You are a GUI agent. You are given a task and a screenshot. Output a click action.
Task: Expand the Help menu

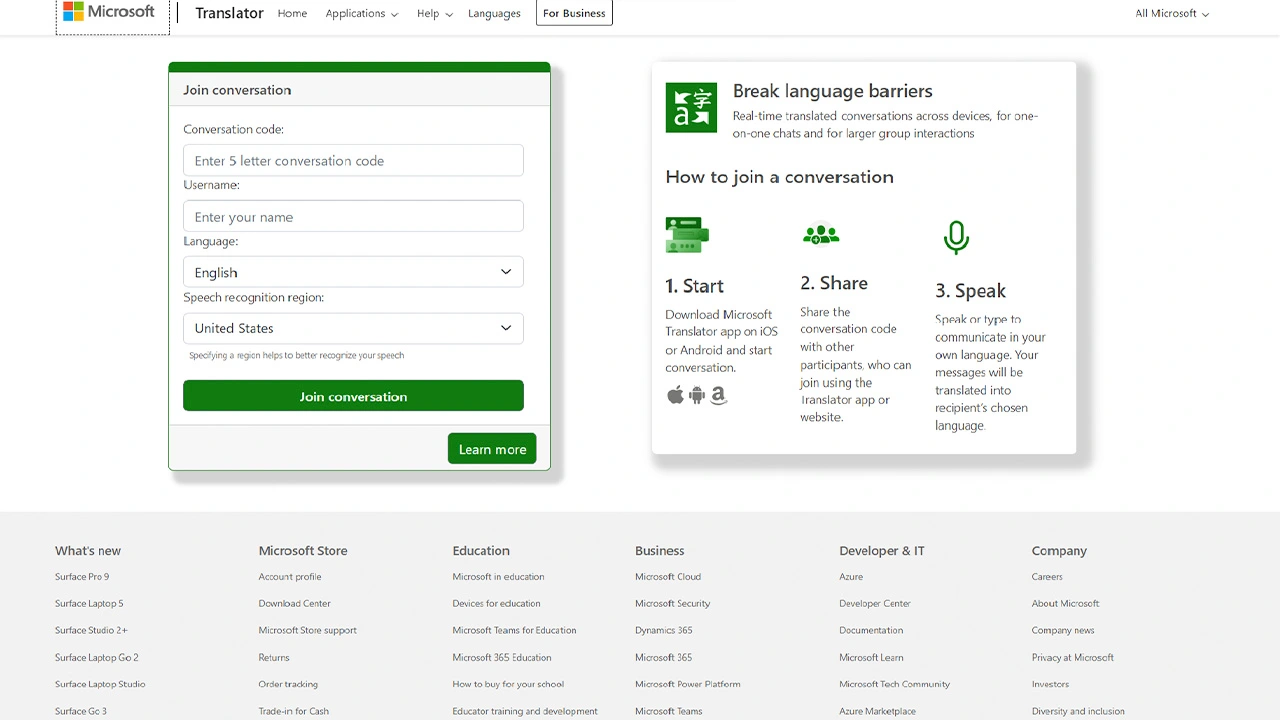point(434,14)
